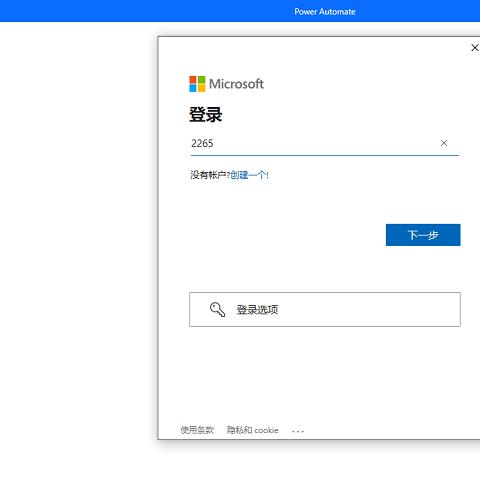This screenshot has width=480, height=498.
Task: Click the key icon in 登录选项
Action: (x=217, y=309)
